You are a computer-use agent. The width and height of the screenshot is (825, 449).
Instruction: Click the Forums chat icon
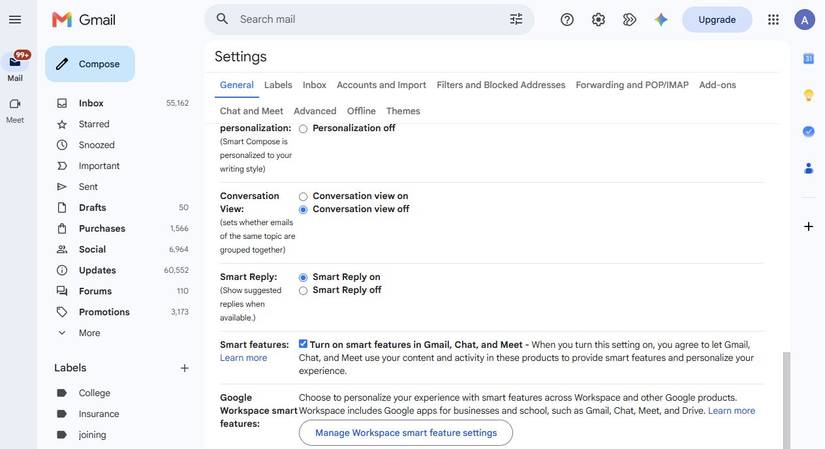pos(62,291)
